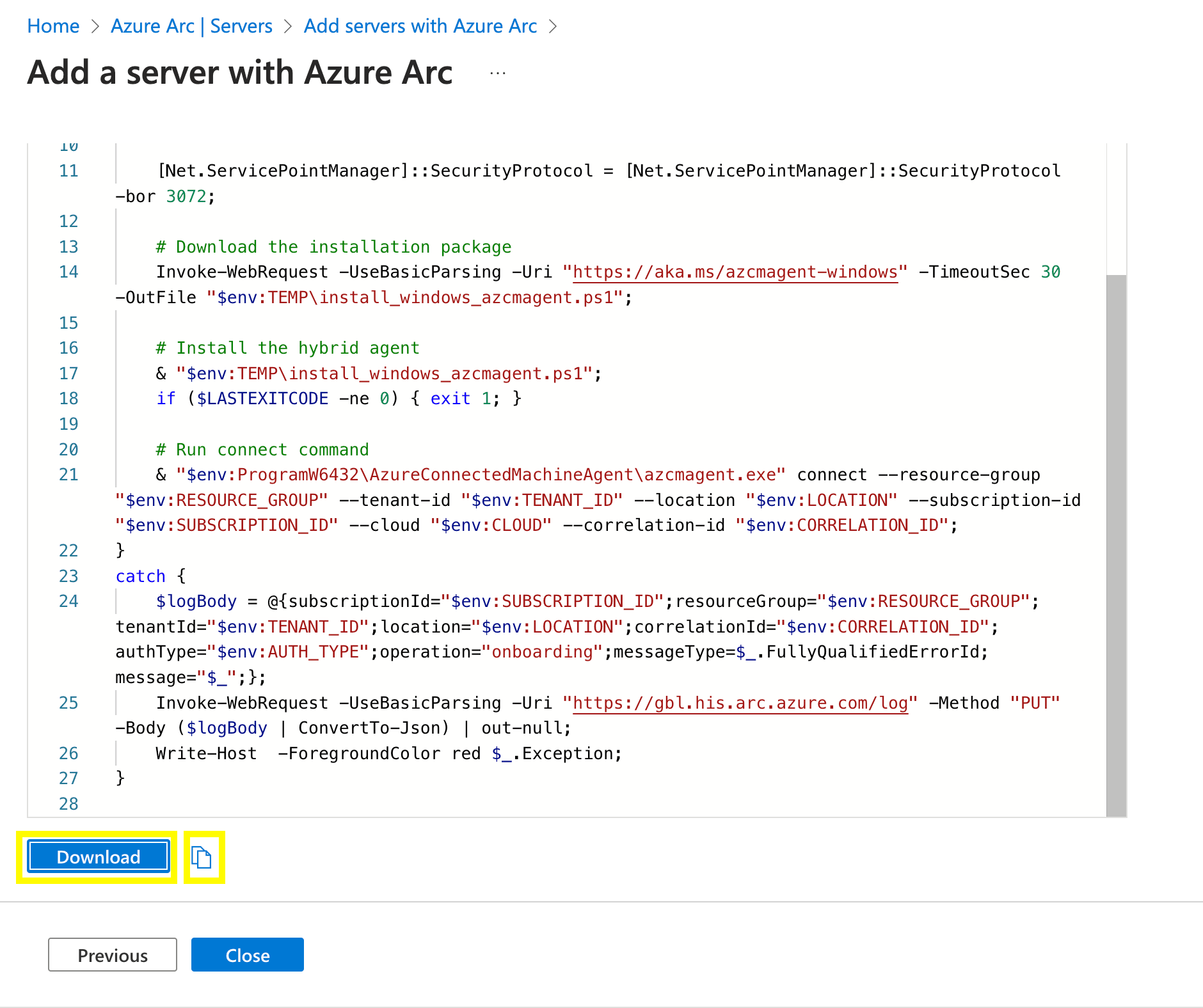Click line number 25 in the gutter
The image size is (1203, 1008).
coord(68,703)
